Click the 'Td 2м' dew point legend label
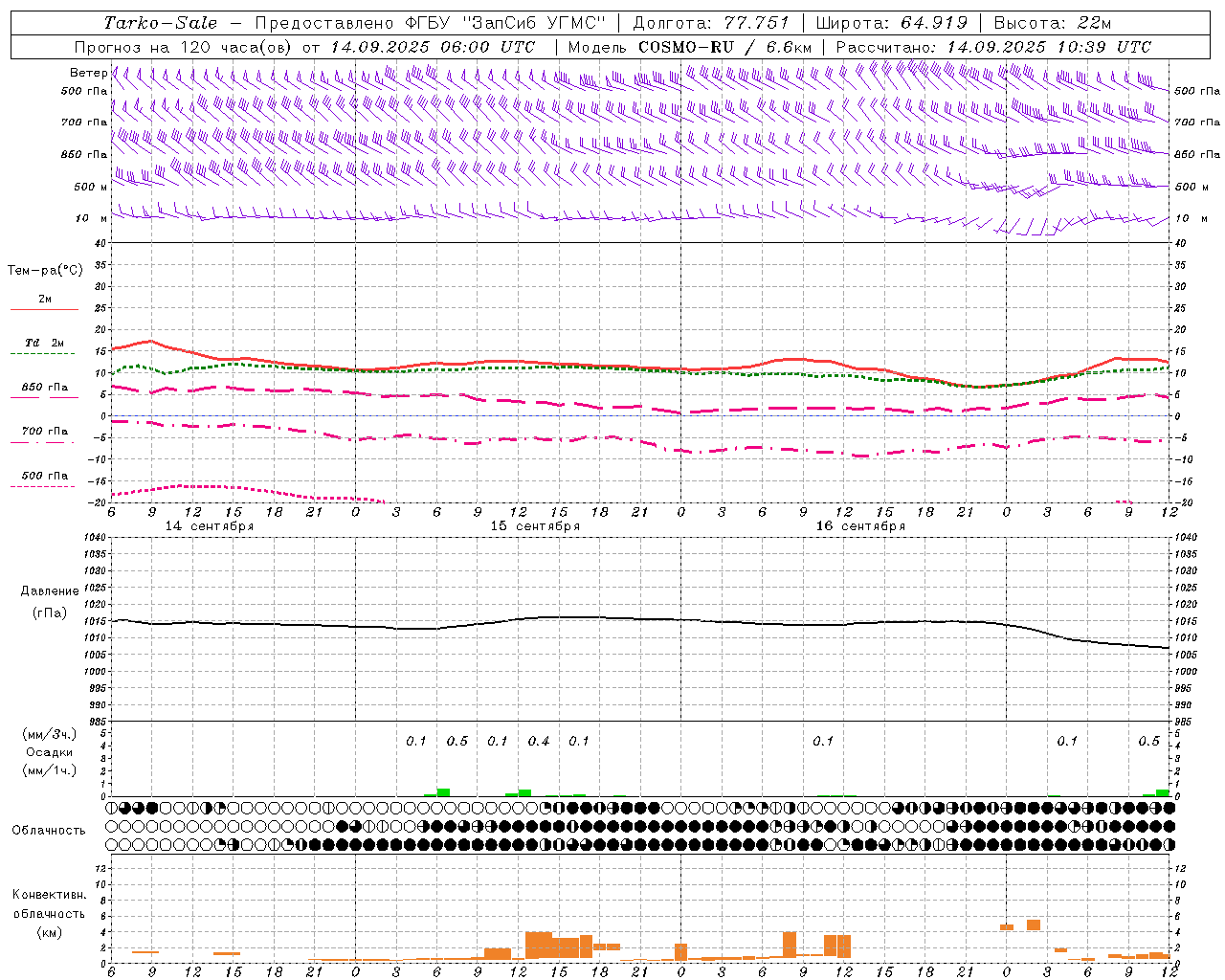 click(x=45, y=343)
